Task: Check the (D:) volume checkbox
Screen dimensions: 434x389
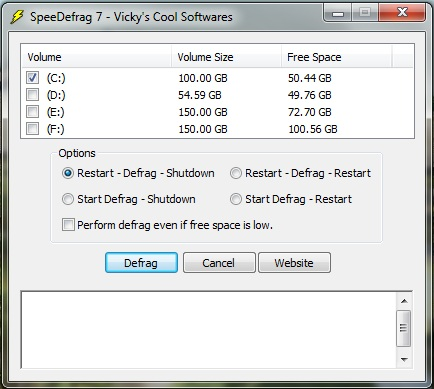Action: click(x=32, y=95)
